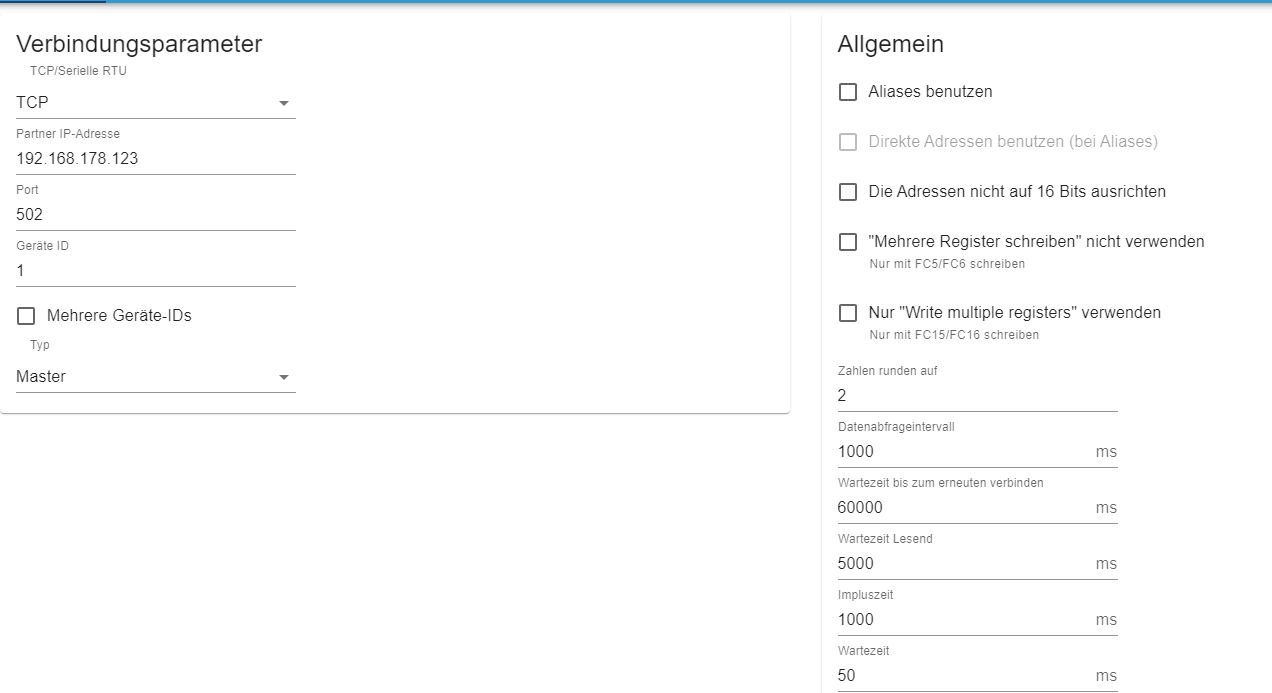Select the Geräte ID input field
This screenshot has width=1272, height=693.
pyautogui.click(x=156, y=270)
